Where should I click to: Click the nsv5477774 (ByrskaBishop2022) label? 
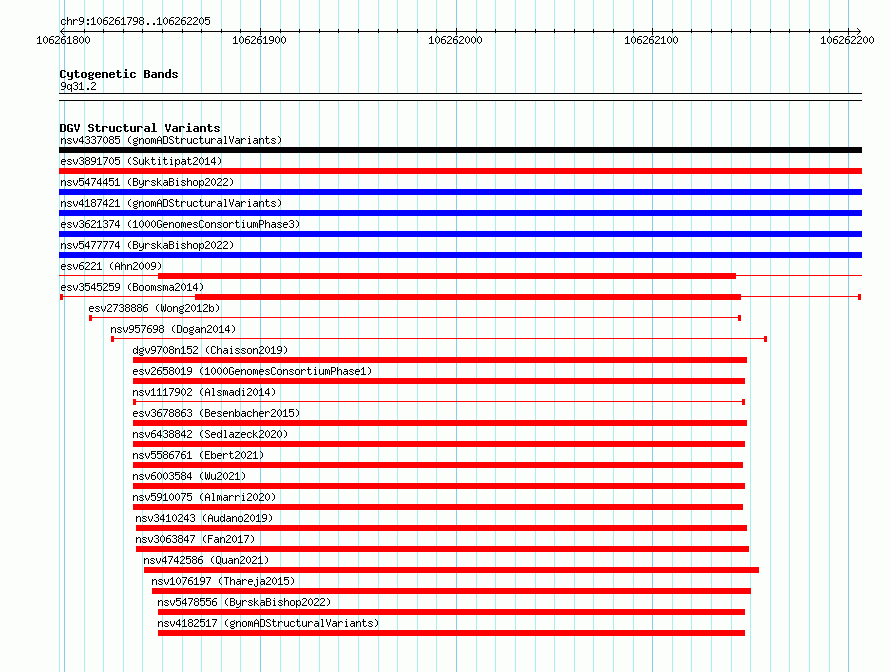point(147,245)
